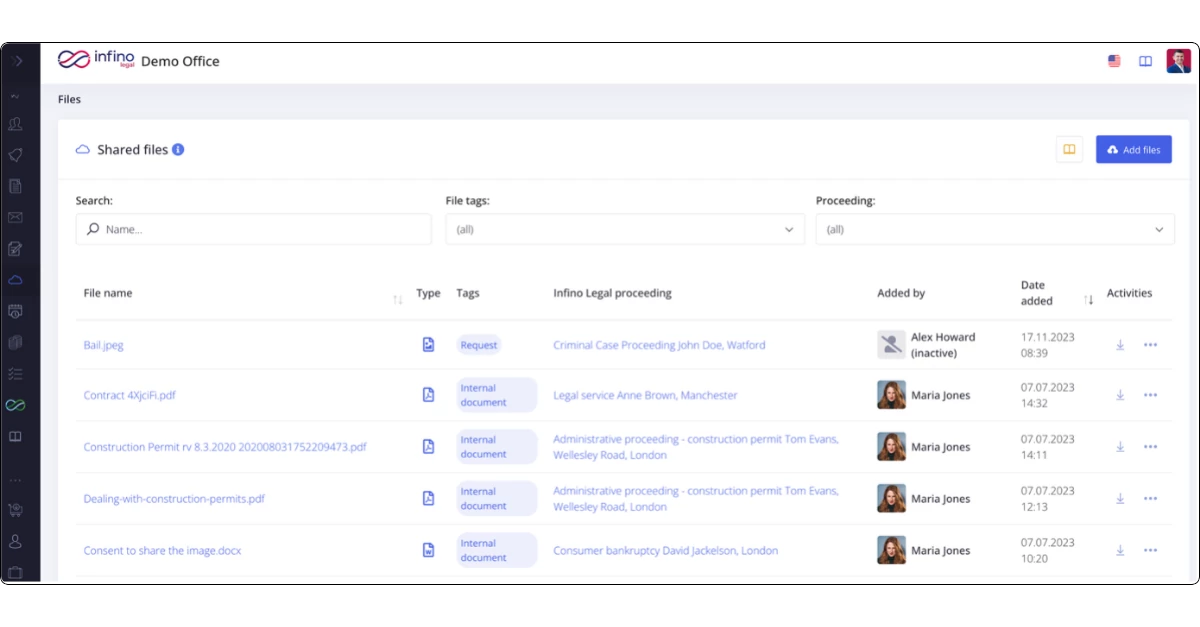Switch language via US flag icon
The width and height of the screenshot is (1200, 627).
(x=1114, y=61)
